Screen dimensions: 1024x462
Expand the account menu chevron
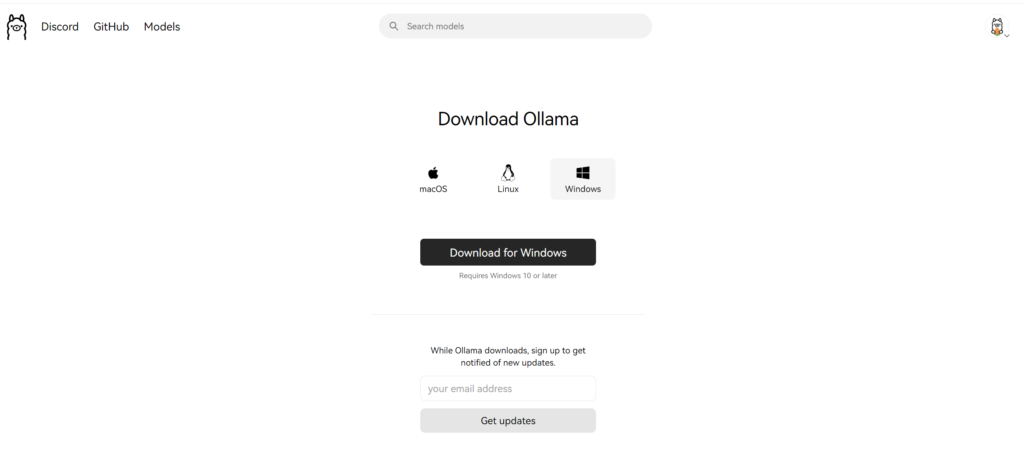click(1006, 36)
